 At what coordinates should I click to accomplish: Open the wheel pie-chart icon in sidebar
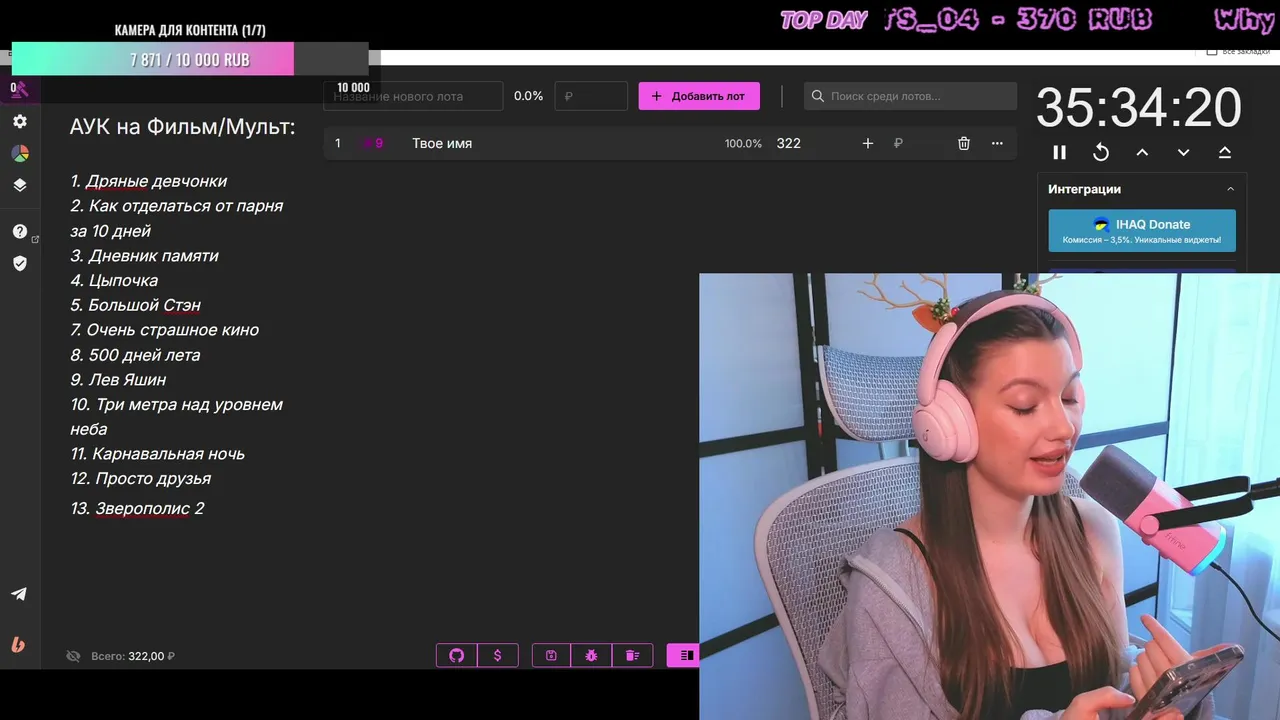click(20, 153)
